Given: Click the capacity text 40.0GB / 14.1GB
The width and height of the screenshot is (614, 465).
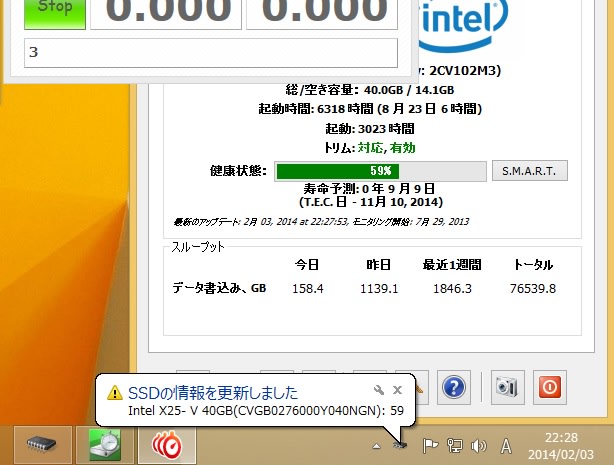Looking at the screenshot, I should coord(409,90).
